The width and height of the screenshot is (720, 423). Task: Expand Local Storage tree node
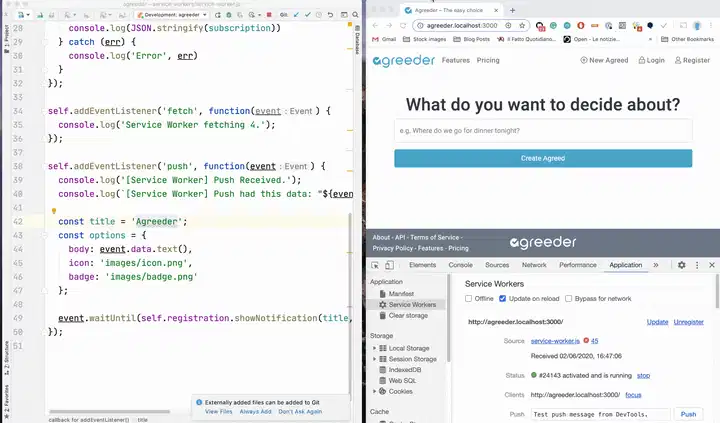(x=375, y=348)
